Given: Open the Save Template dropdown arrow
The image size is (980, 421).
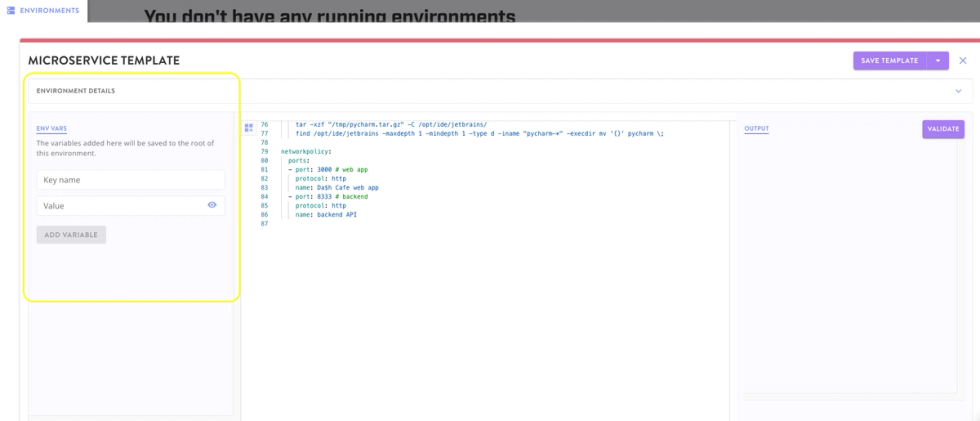Looking at the screenshot, I should tap(938, 61).
